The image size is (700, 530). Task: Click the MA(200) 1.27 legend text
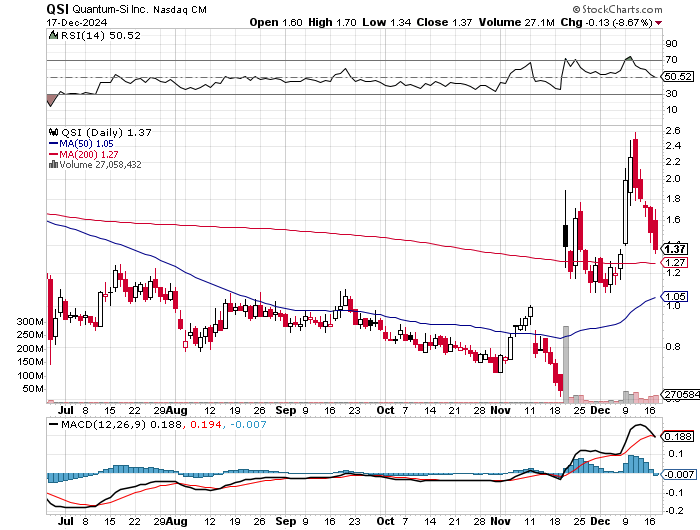tap(89, 154)
